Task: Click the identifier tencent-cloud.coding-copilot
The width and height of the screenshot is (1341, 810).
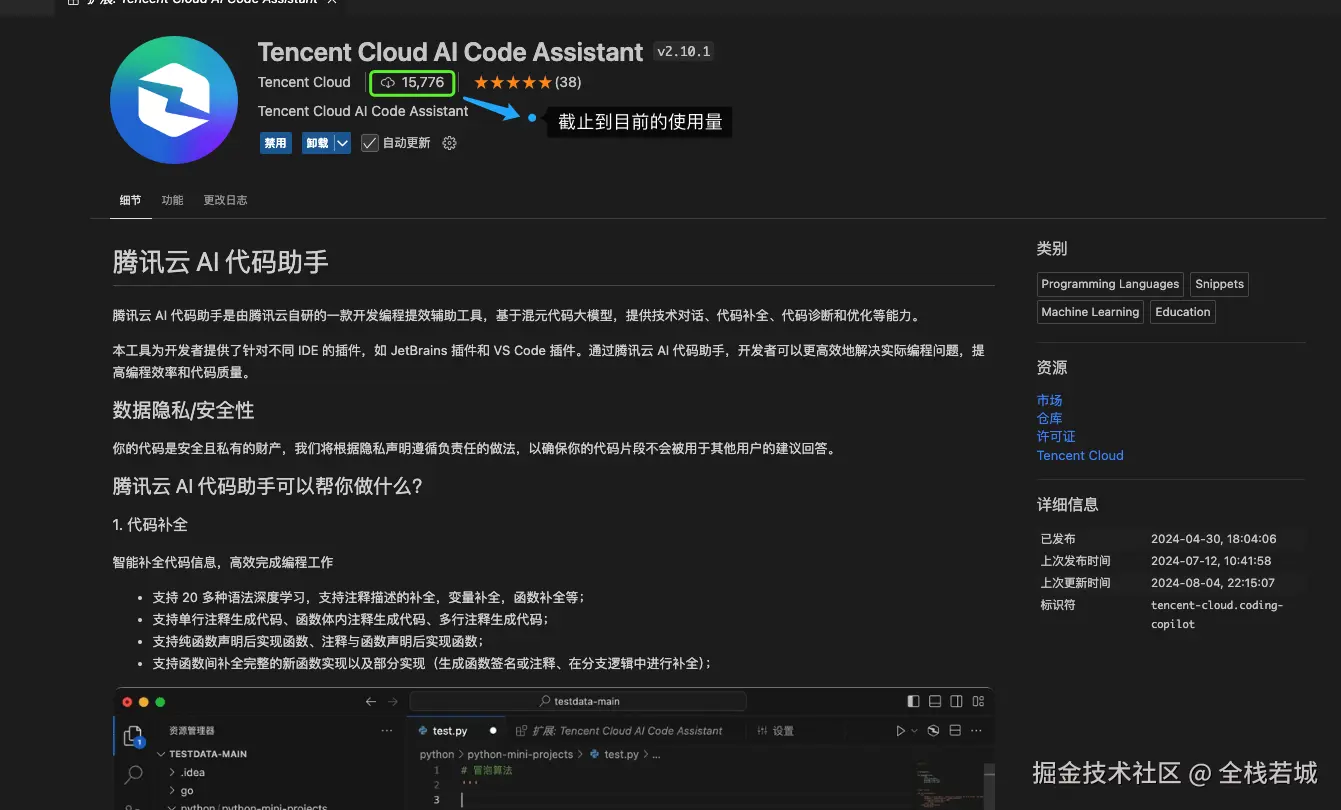Action: coord(1216,614)
